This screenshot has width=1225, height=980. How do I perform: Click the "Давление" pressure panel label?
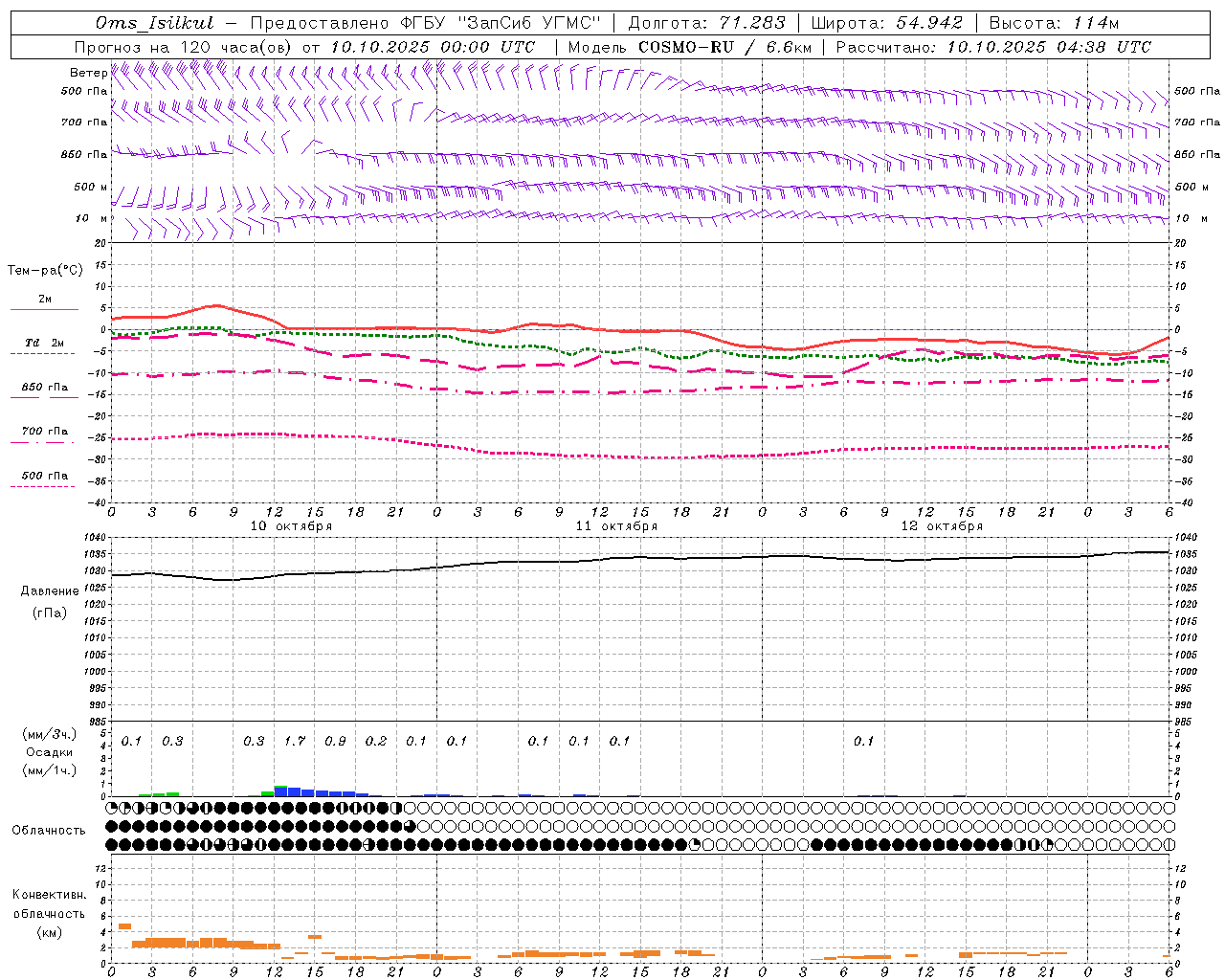(x=50, y=591)
